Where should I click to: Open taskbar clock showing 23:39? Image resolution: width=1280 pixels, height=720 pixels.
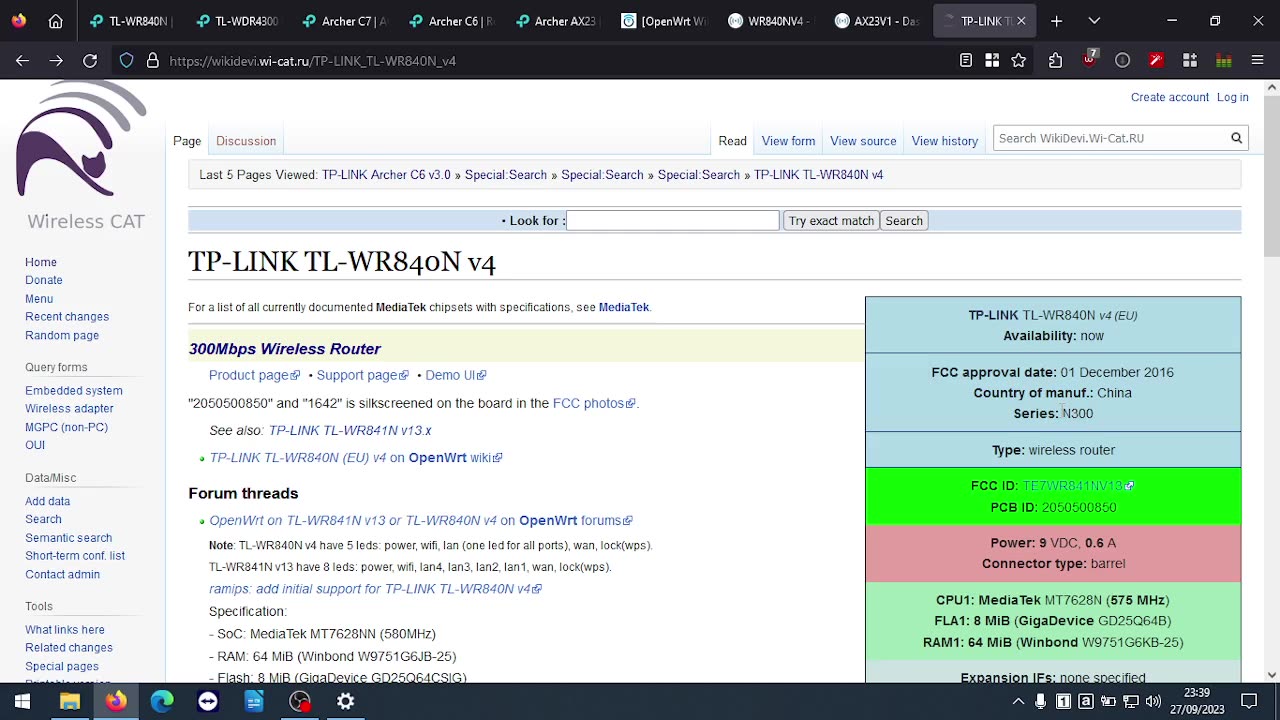pos(1196,701)
